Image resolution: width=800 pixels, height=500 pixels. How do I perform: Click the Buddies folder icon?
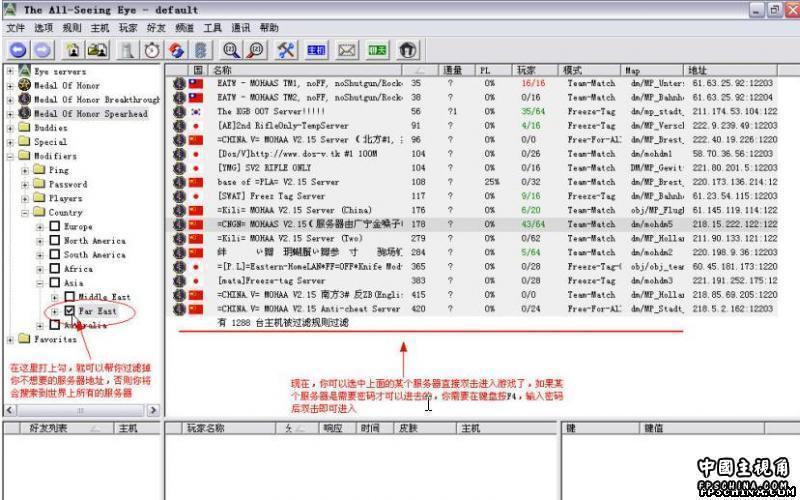tap(24, 127)
